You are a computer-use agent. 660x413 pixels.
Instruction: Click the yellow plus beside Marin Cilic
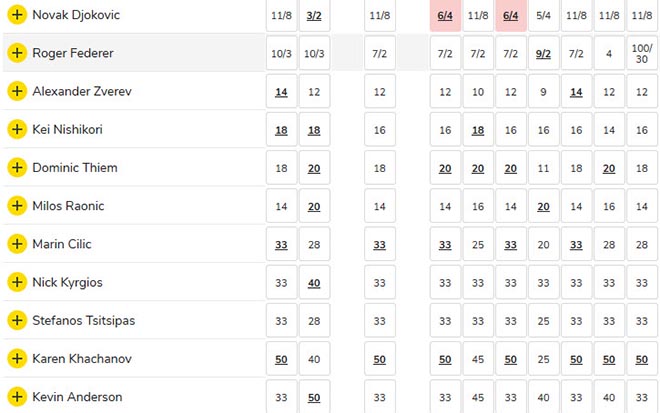(x=16, y=244)
